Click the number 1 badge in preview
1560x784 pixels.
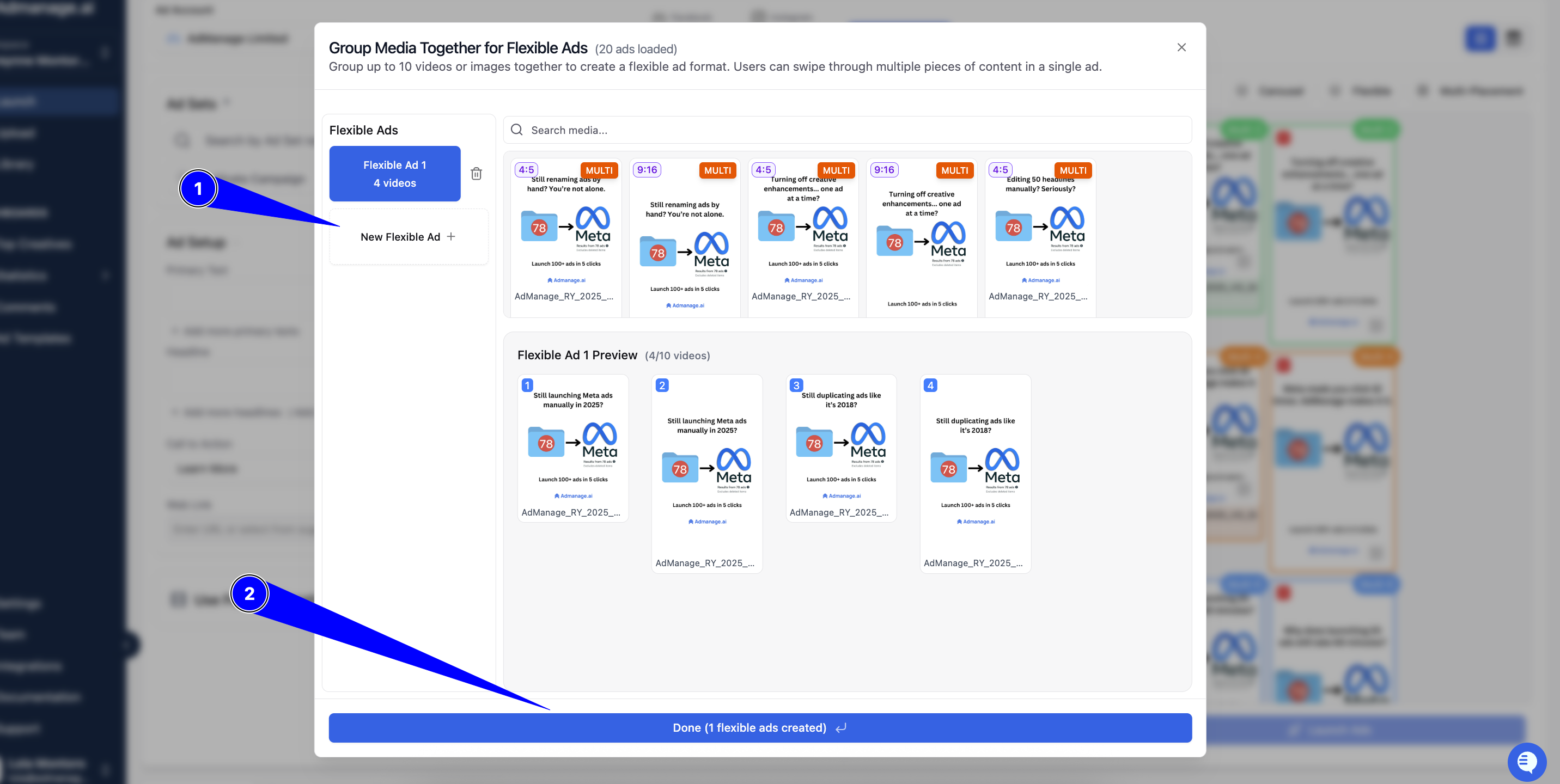click(x=527, y=385)
